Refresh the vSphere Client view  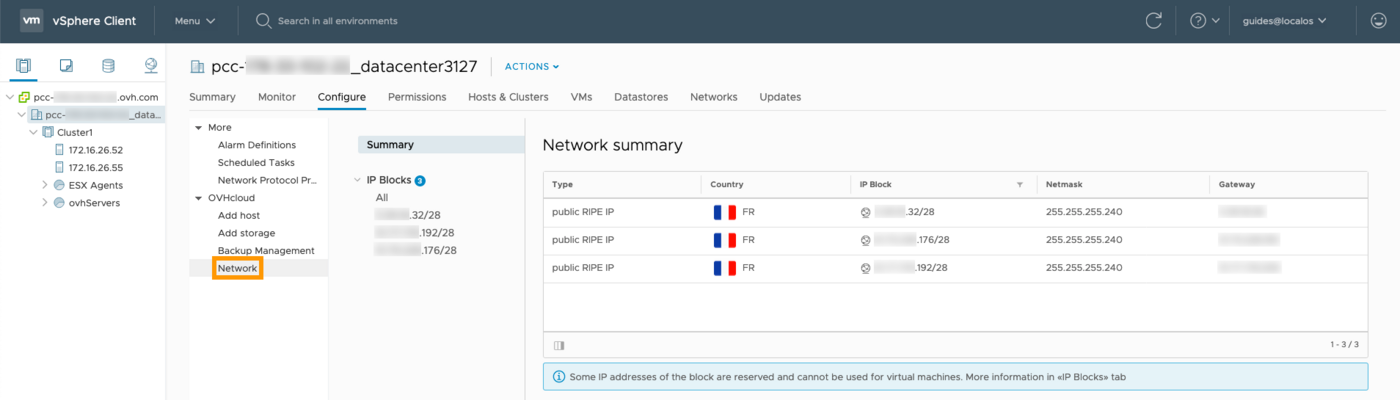(1154, 20)
